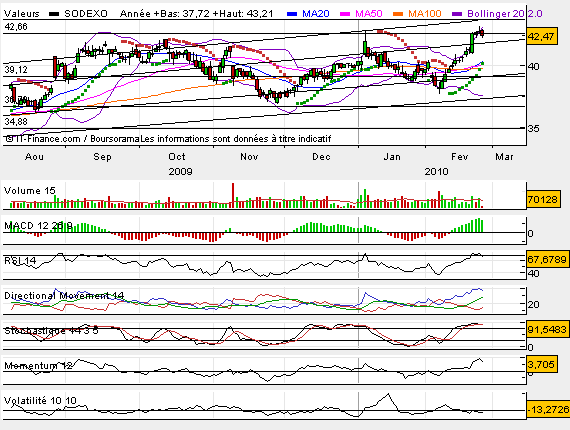570x430 pixels.
Task: Click the IT-Finance.com / Boursorama credit text
Action: [x=73, y=139]
